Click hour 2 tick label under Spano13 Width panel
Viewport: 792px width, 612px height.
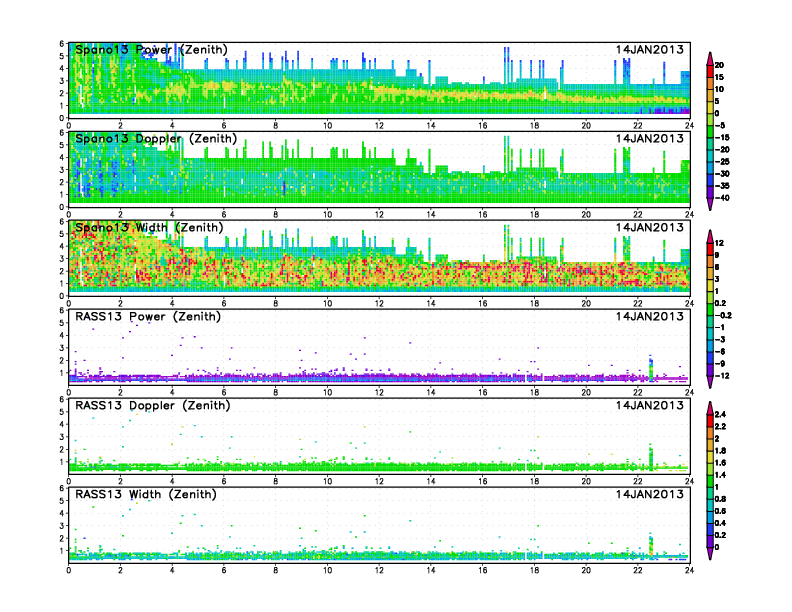tap(120, 303)
